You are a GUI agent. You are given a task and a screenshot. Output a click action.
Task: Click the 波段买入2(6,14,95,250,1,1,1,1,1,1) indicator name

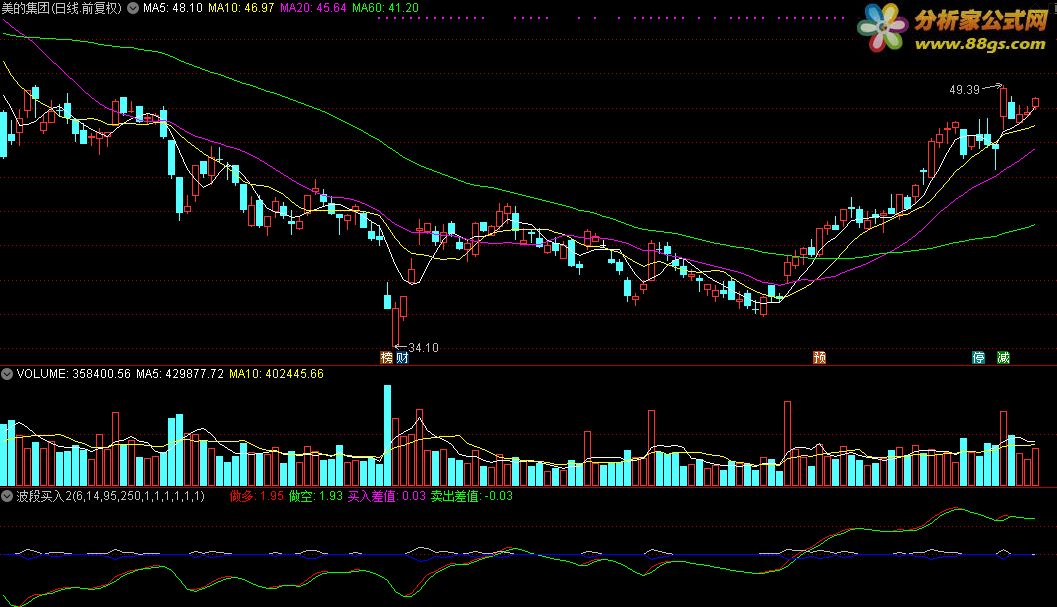111,496
